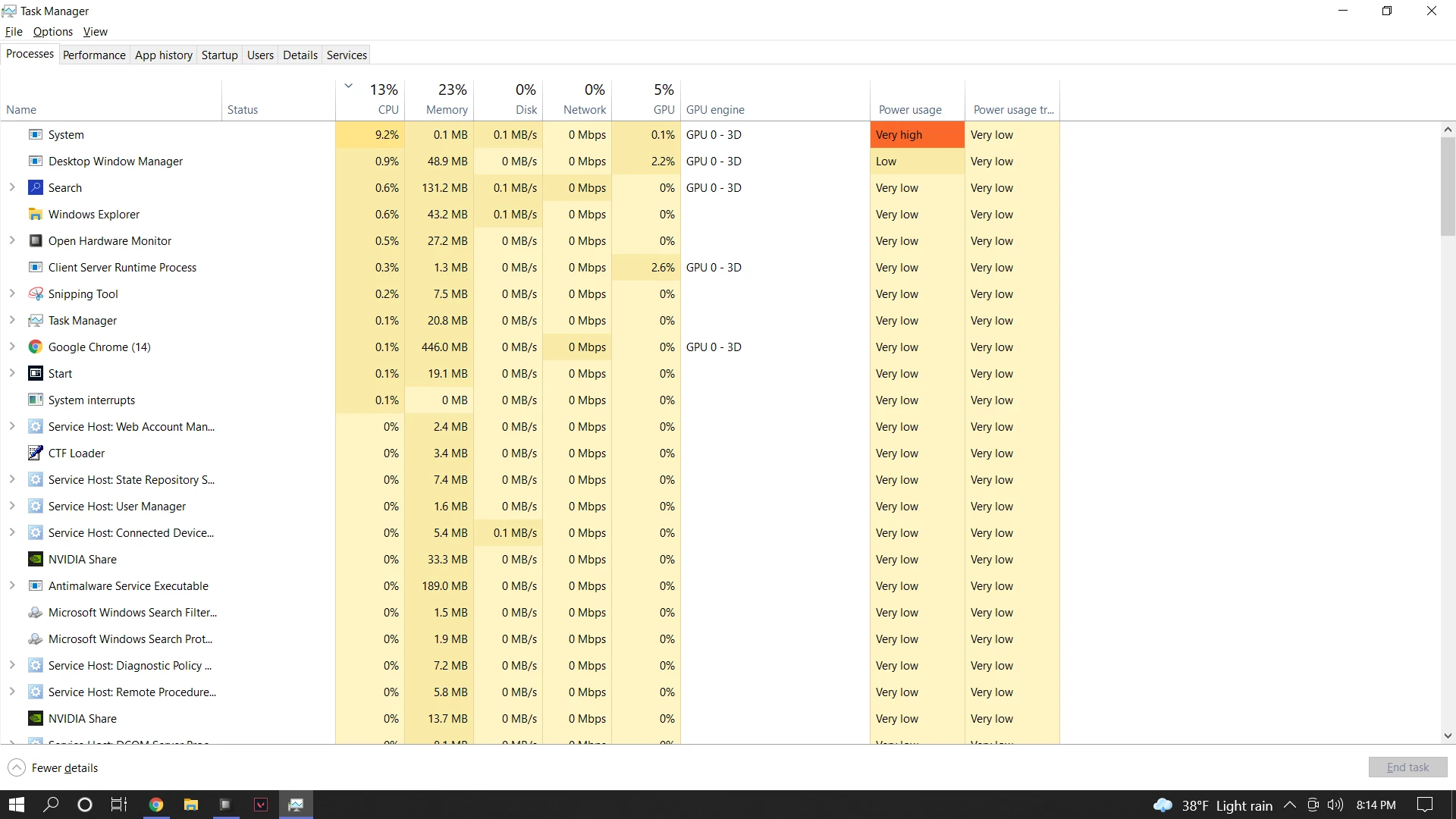The image size is (1456, 819).
Task: Click the first NVIDIA Share icon
Action: [x=35, y=560]
